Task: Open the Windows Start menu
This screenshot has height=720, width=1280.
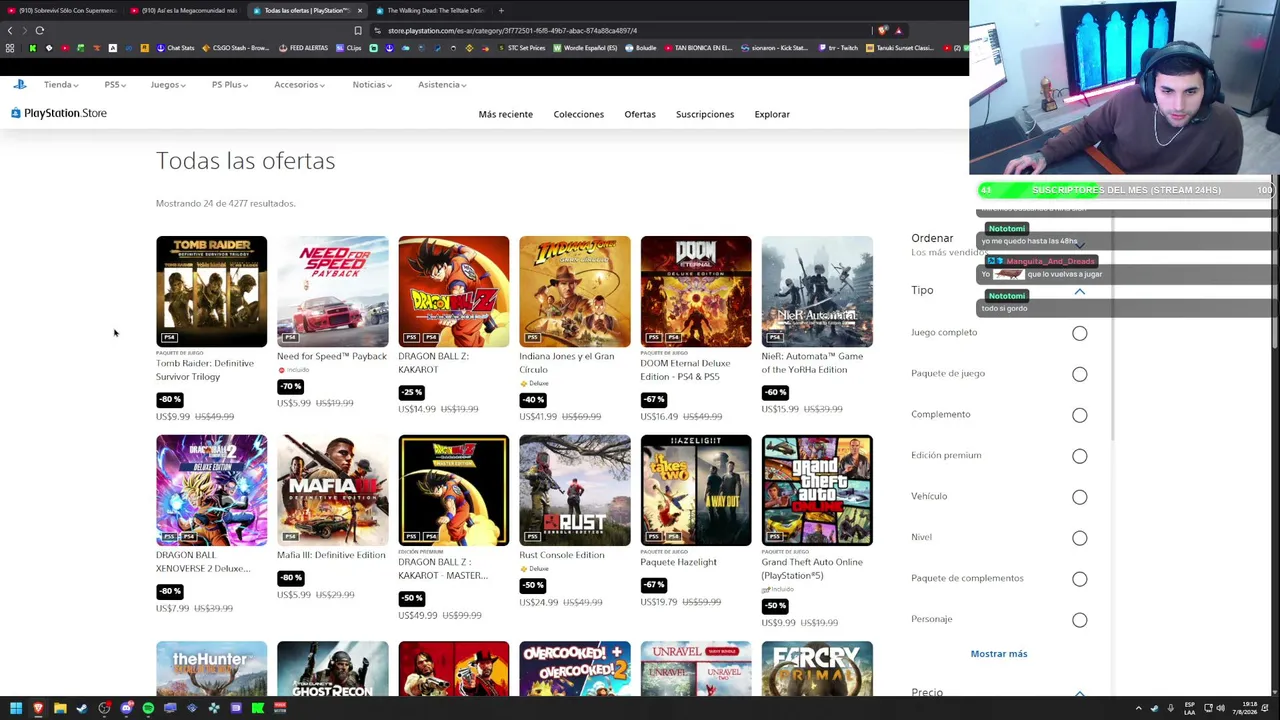Action: tap(16, 708)
